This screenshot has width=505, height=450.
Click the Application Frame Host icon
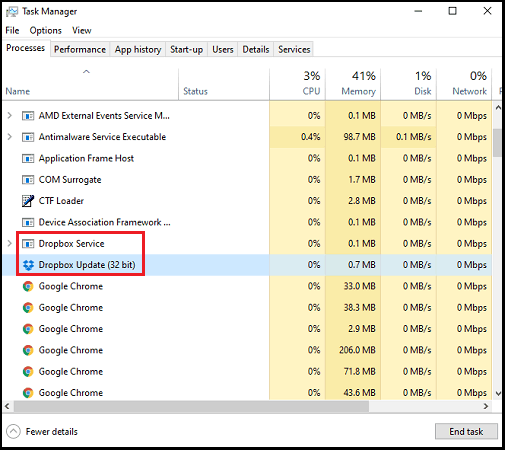pos(28,158)
